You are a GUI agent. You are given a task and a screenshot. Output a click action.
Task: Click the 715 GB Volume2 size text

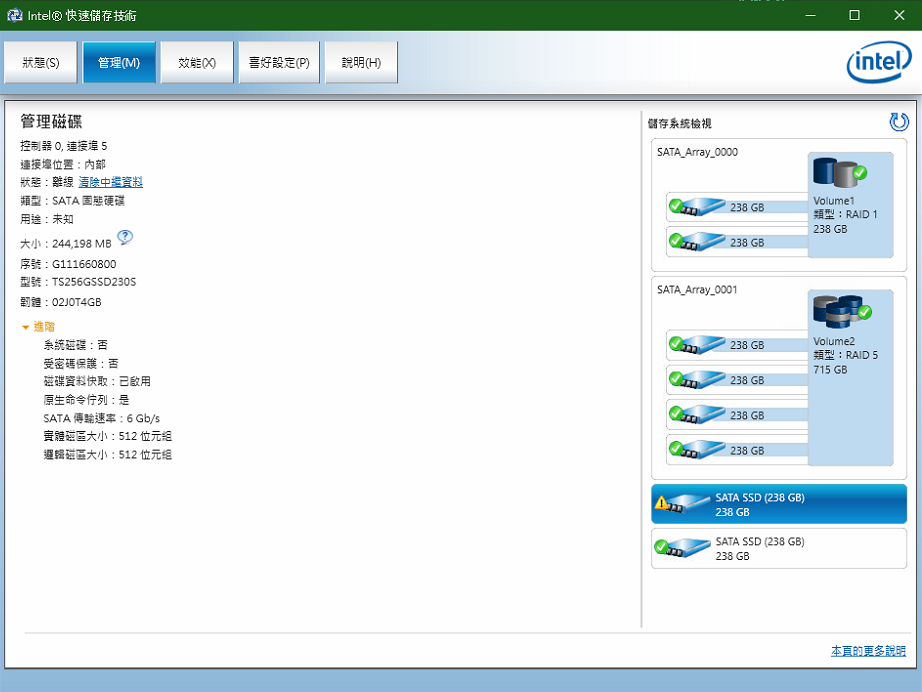pyautogui.click(x=830, y=370)
